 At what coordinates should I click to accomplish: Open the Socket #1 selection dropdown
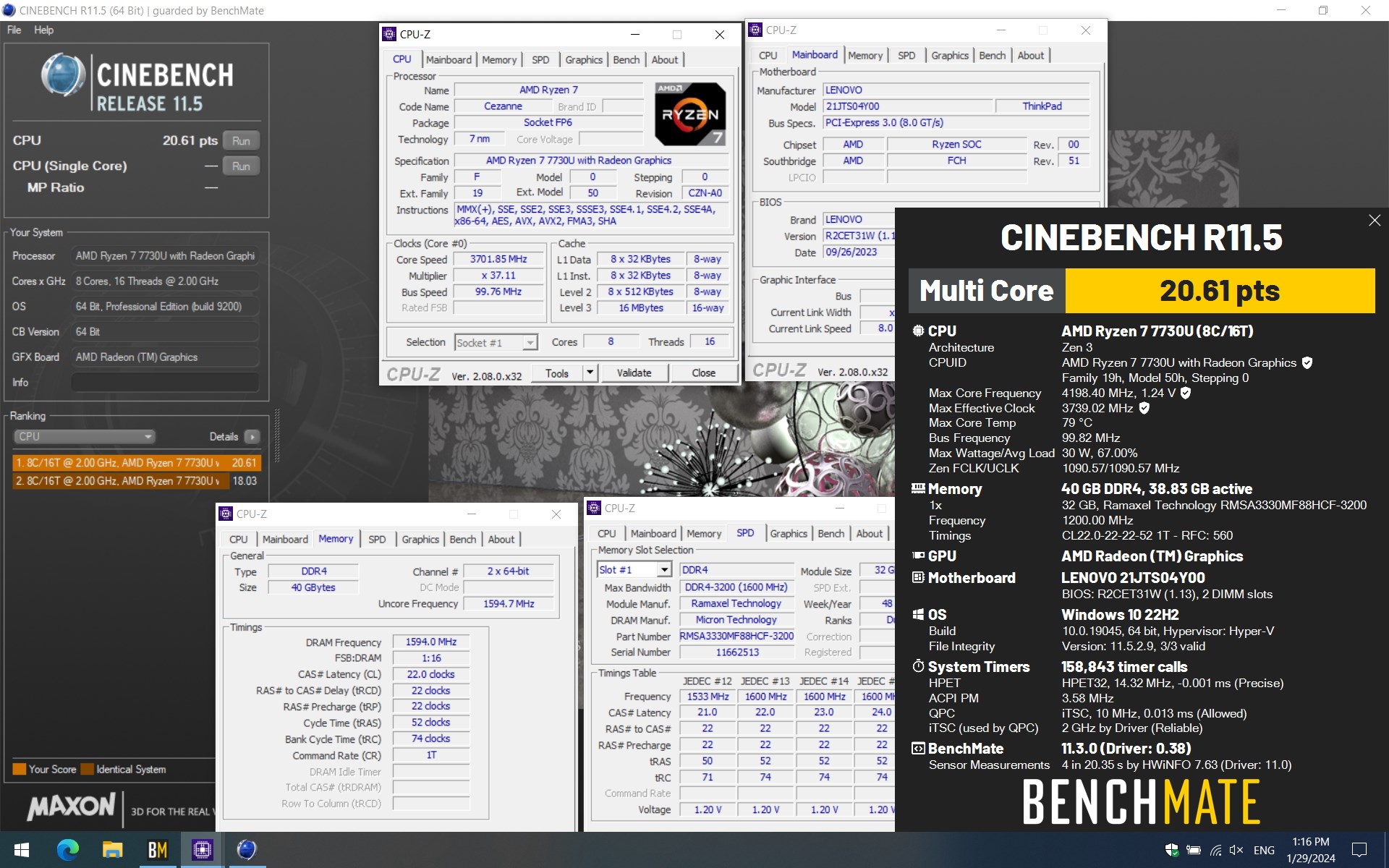(496, 343)
